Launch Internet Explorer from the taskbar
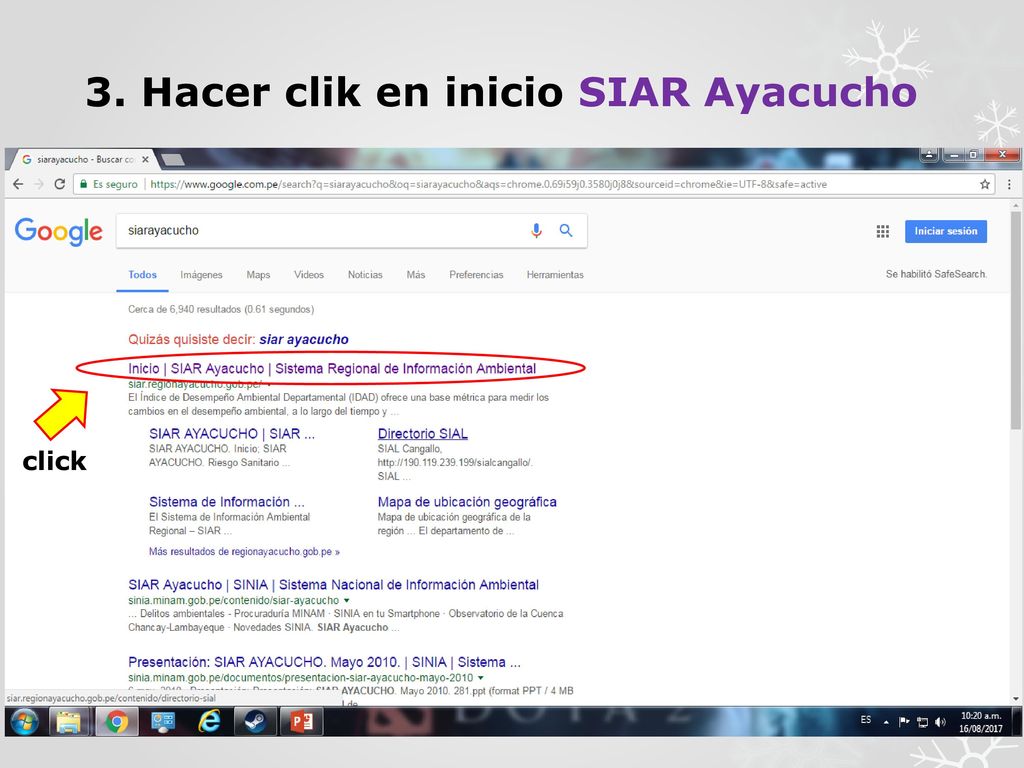The image size is (1024, 768). click(209, 722)
